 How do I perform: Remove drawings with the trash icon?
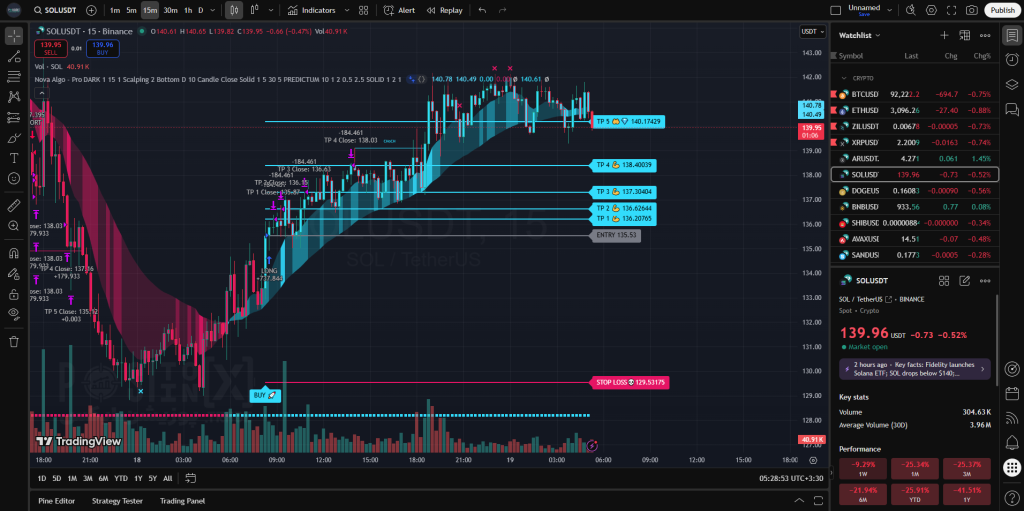pos(14,342)
